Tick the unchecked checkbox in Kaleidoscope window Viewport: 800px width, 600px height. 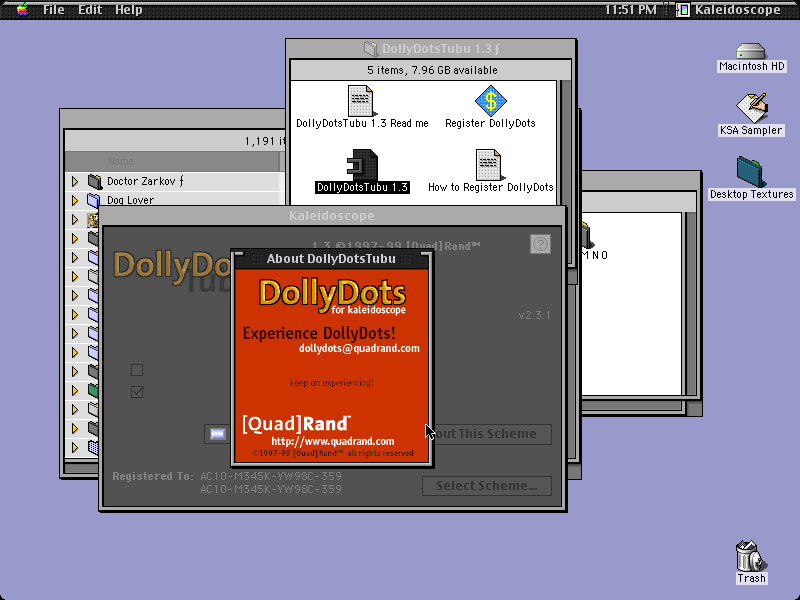click(x=137, y=370)
